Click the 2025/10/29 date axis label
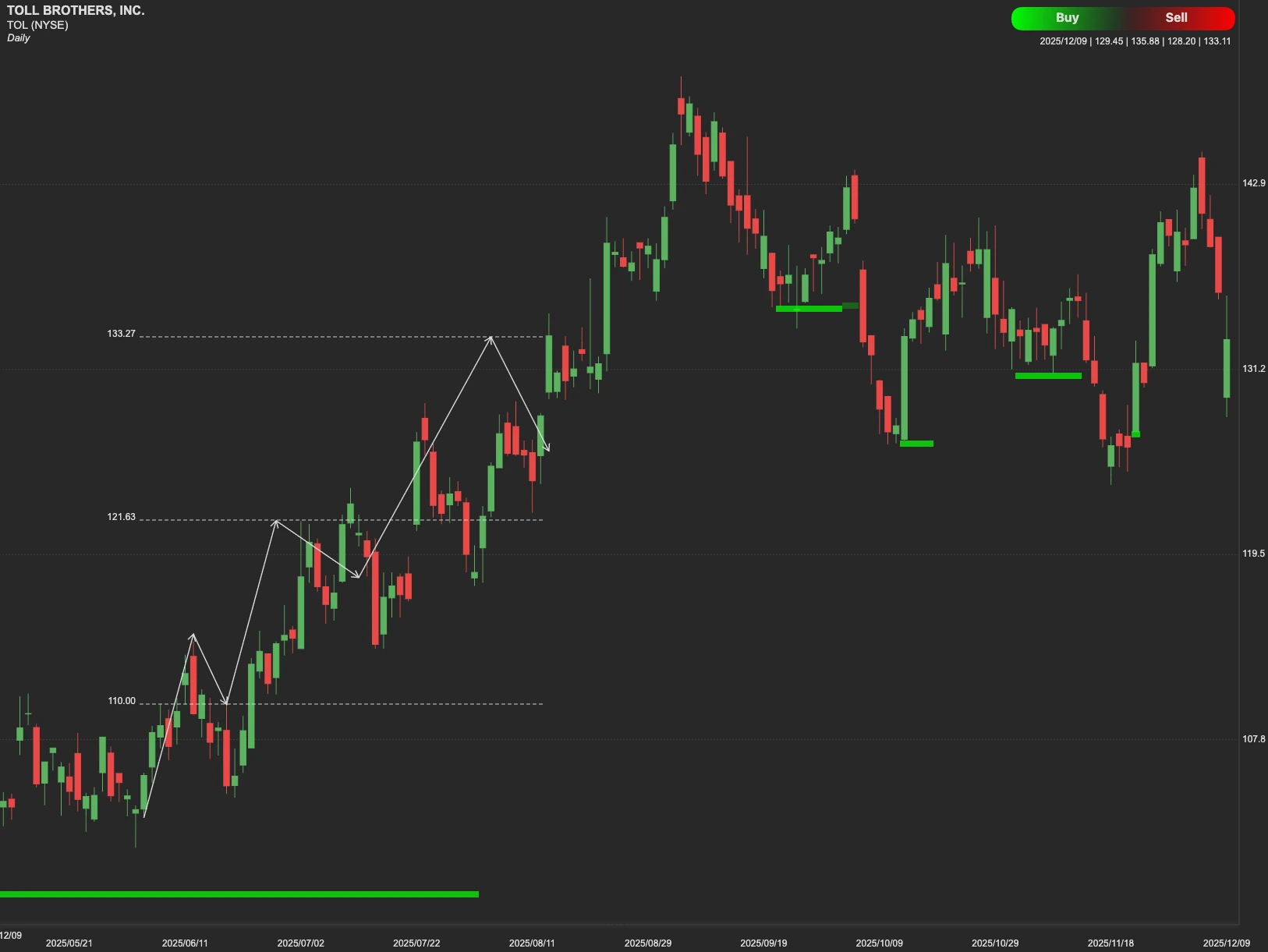The width and height of the screenshot is (1268, 952). [x=995, y=943]
